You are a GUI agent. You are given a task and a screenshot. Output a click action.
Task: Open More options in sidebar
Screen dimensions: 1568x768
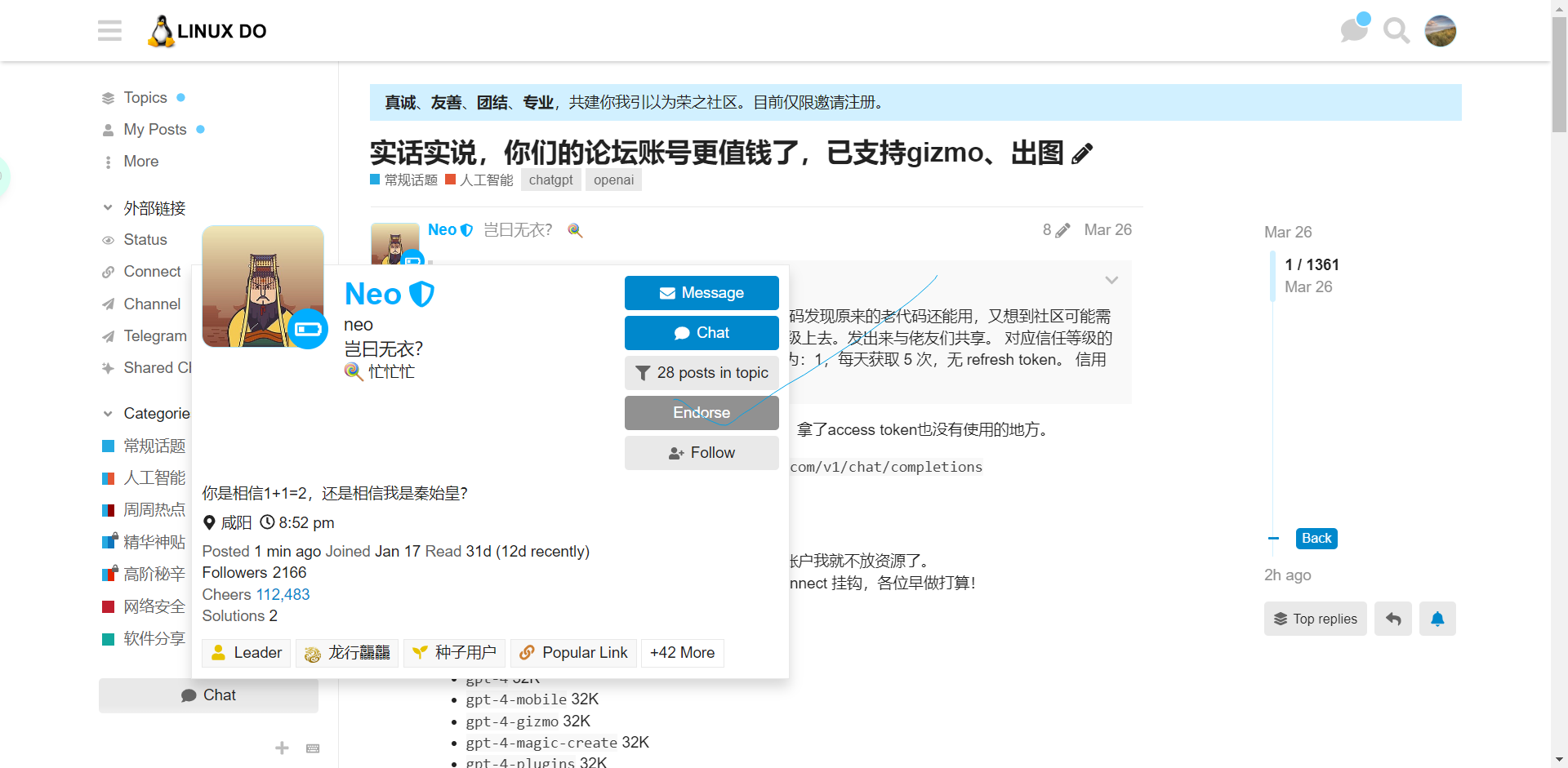pos(140,162)
